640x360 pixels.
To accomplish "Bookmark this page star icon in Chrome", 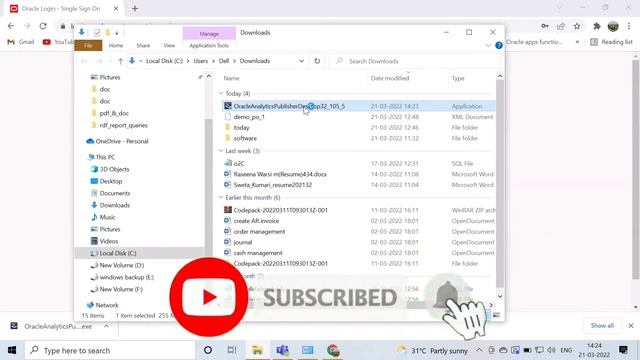I will 577,26.
